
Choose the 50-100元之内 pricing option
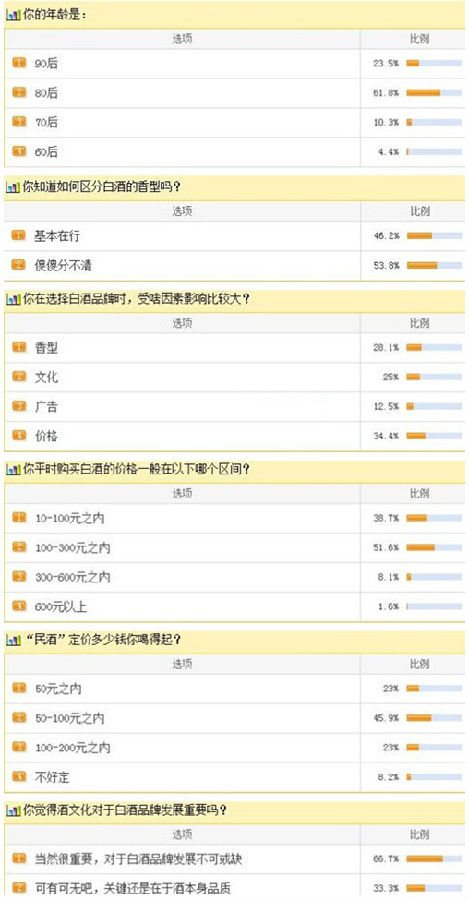[x=182, y=718]
